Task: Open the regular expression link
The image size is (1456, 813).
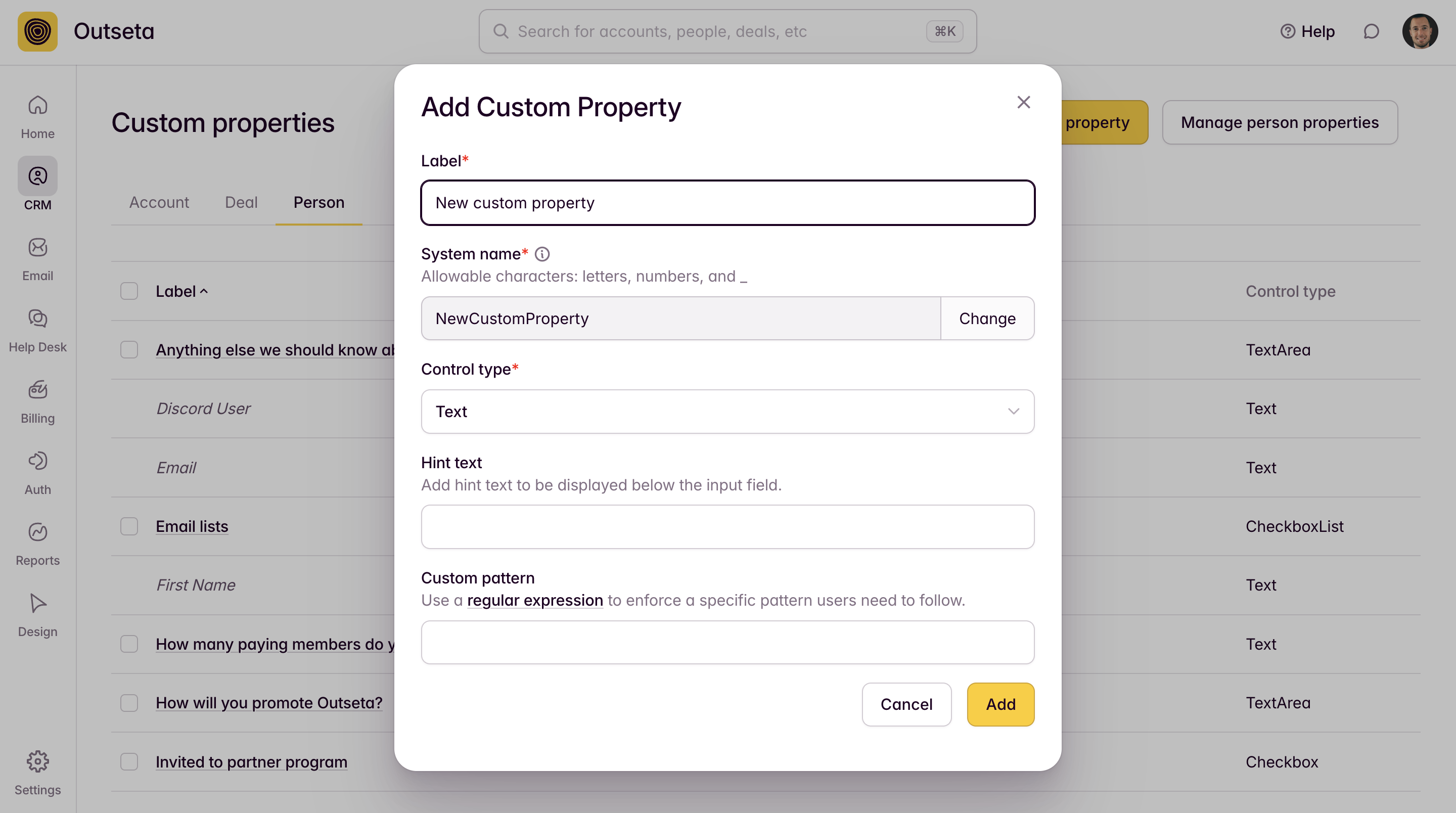Action: click(x=535, y=601)
